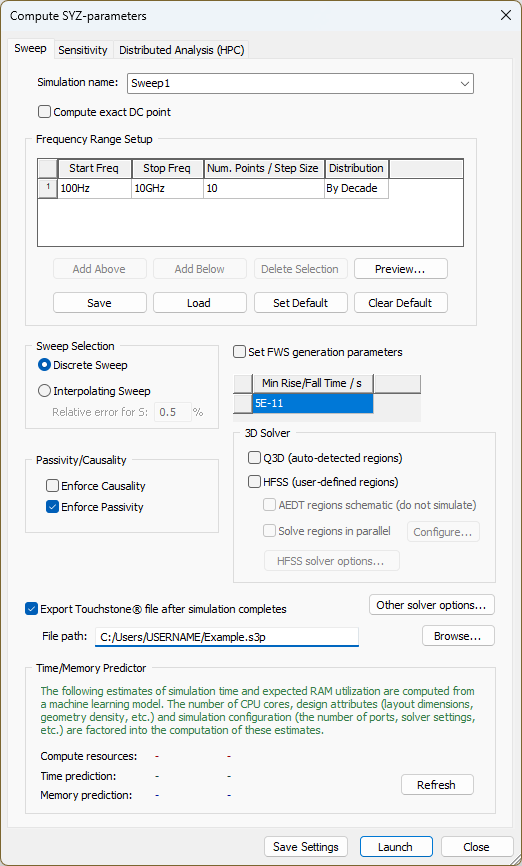Select the 5E-11 rise/fall time cell
522x866 pixels.
313,404
